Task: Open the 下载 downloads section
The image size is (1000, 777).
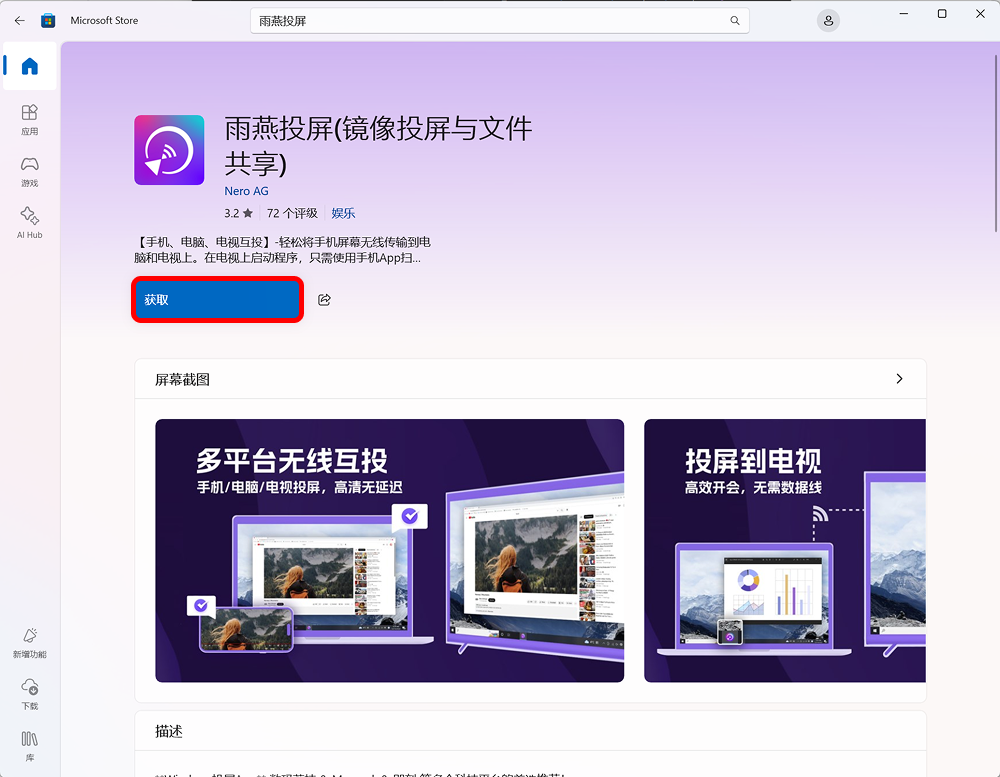Action: click(x=29, y=694)
